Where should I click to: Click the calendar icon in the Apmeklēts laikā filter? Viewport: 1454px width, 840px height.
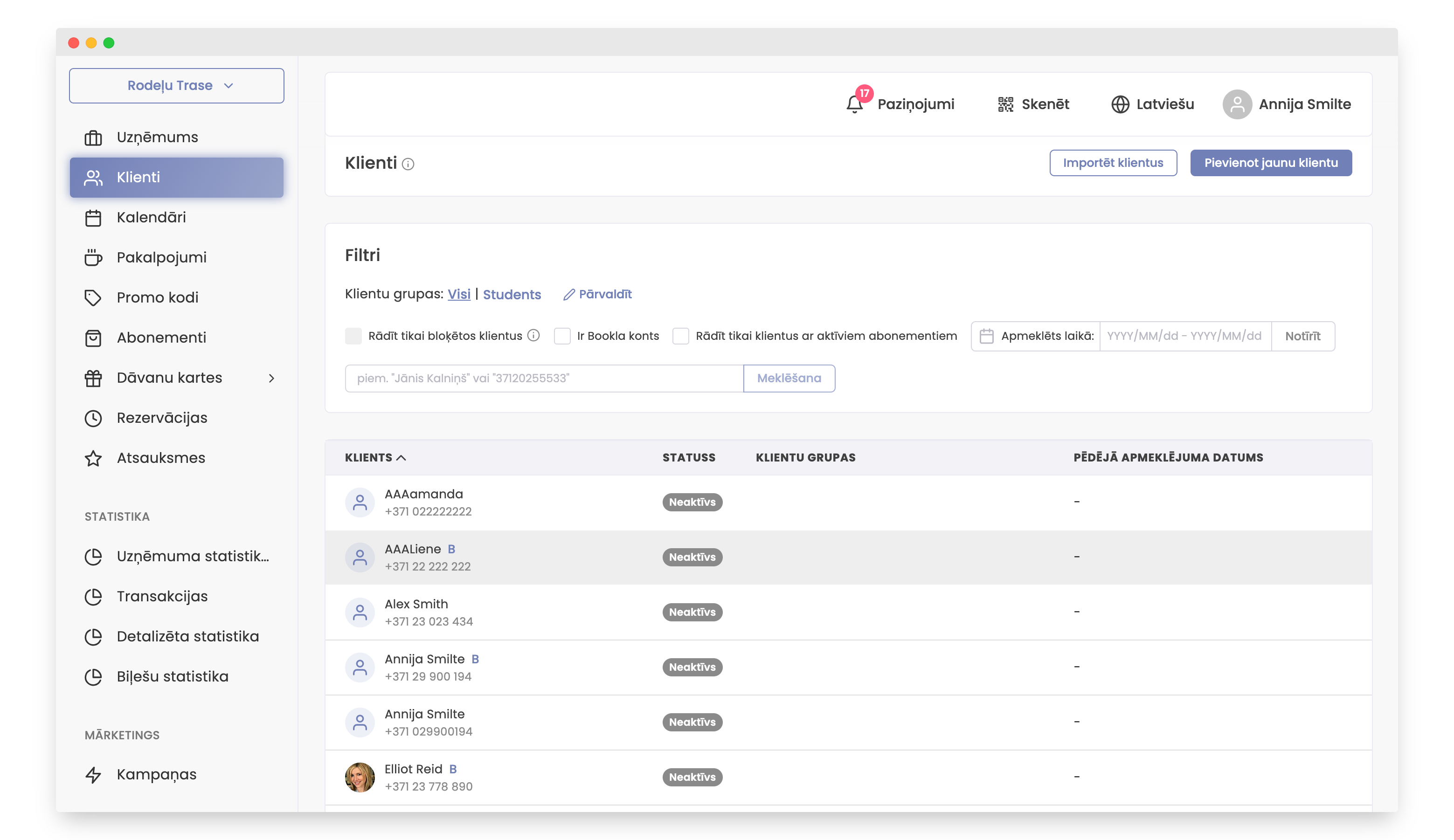point(987,337)
